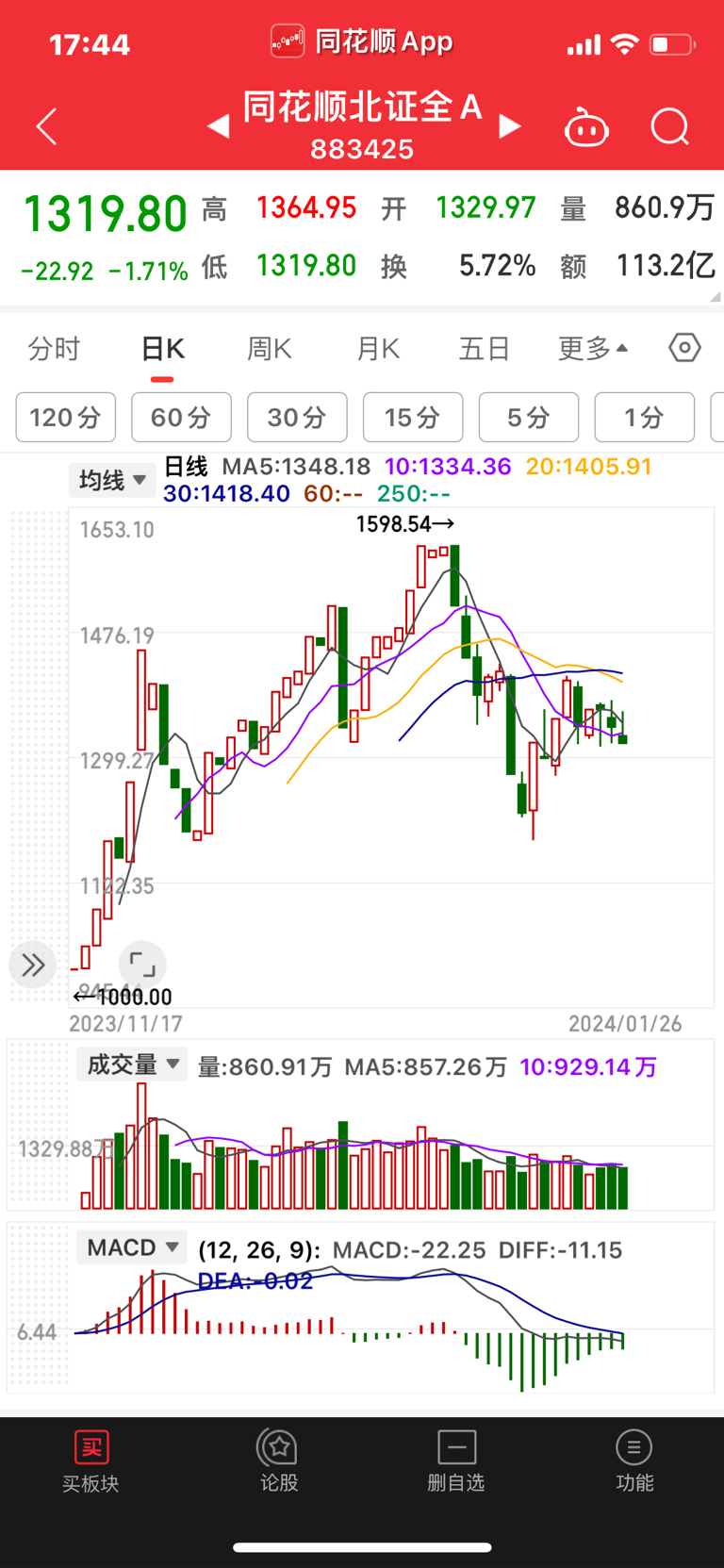Tap change percent -1.71%
724x1568 pixels.
[148, 272]
